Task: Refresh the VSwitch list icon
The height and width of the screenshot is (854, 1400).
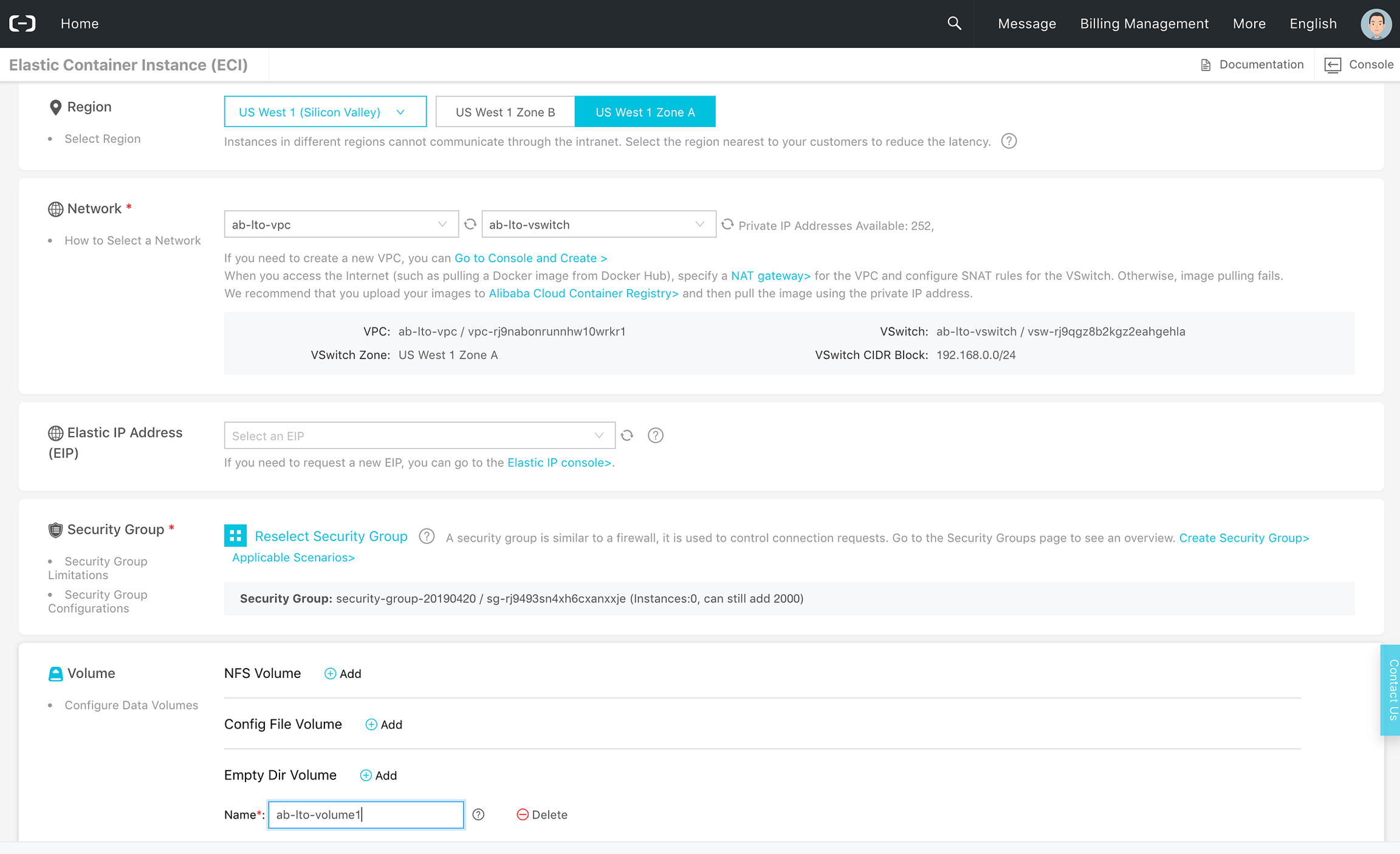Action: pyautogui.click(x=727, y=224)
